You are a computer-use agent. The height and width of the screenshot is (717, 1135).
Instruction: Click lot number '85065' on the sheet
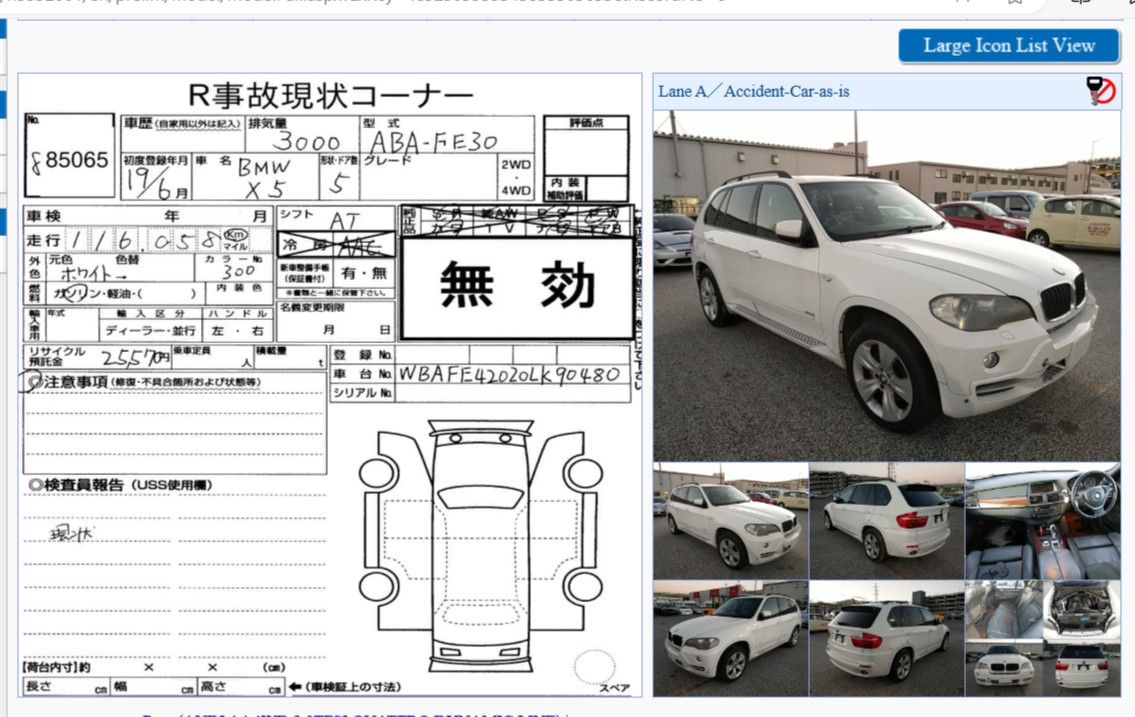(x=77, y=160)
